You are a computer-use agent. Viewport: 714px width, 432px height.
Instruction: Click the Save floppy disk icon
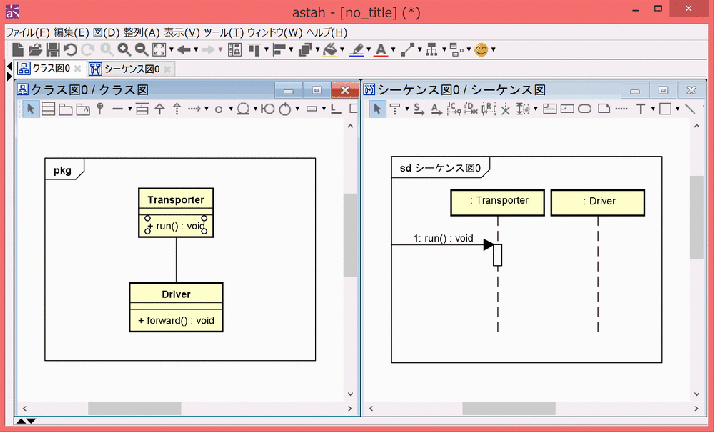click(53, 49)
